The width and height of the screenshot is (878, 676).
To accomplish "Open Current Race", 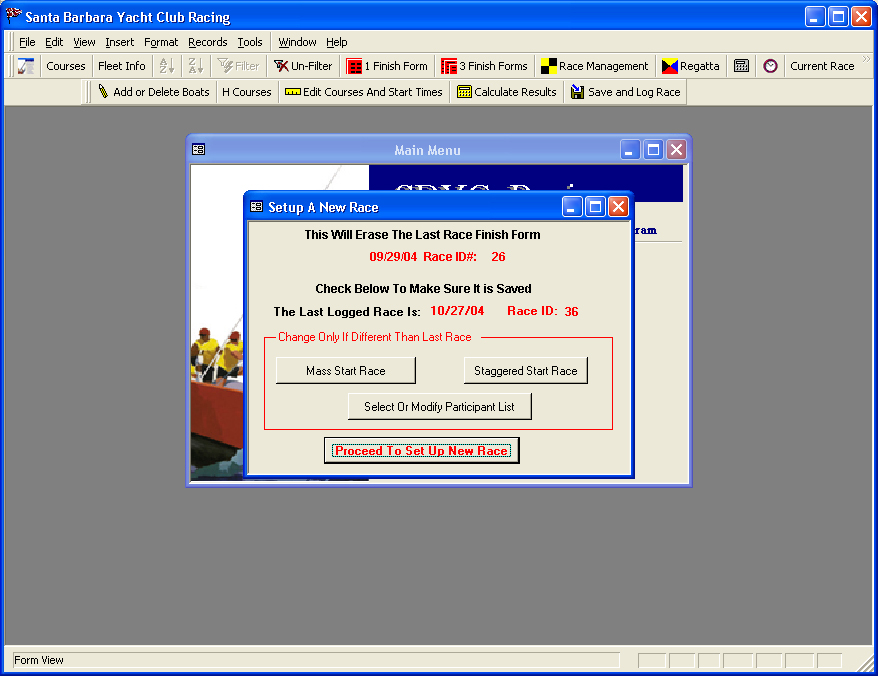I will (822, 66).
